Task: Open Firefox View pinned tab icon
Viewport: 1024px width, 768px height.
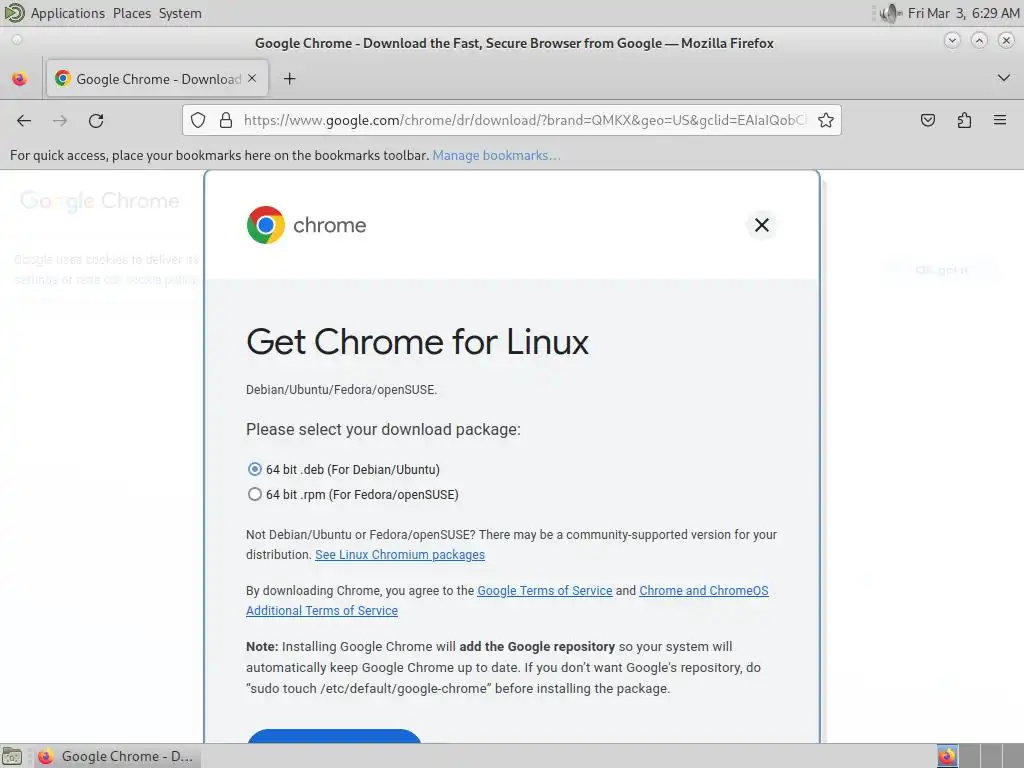Action: coord(20,79)
